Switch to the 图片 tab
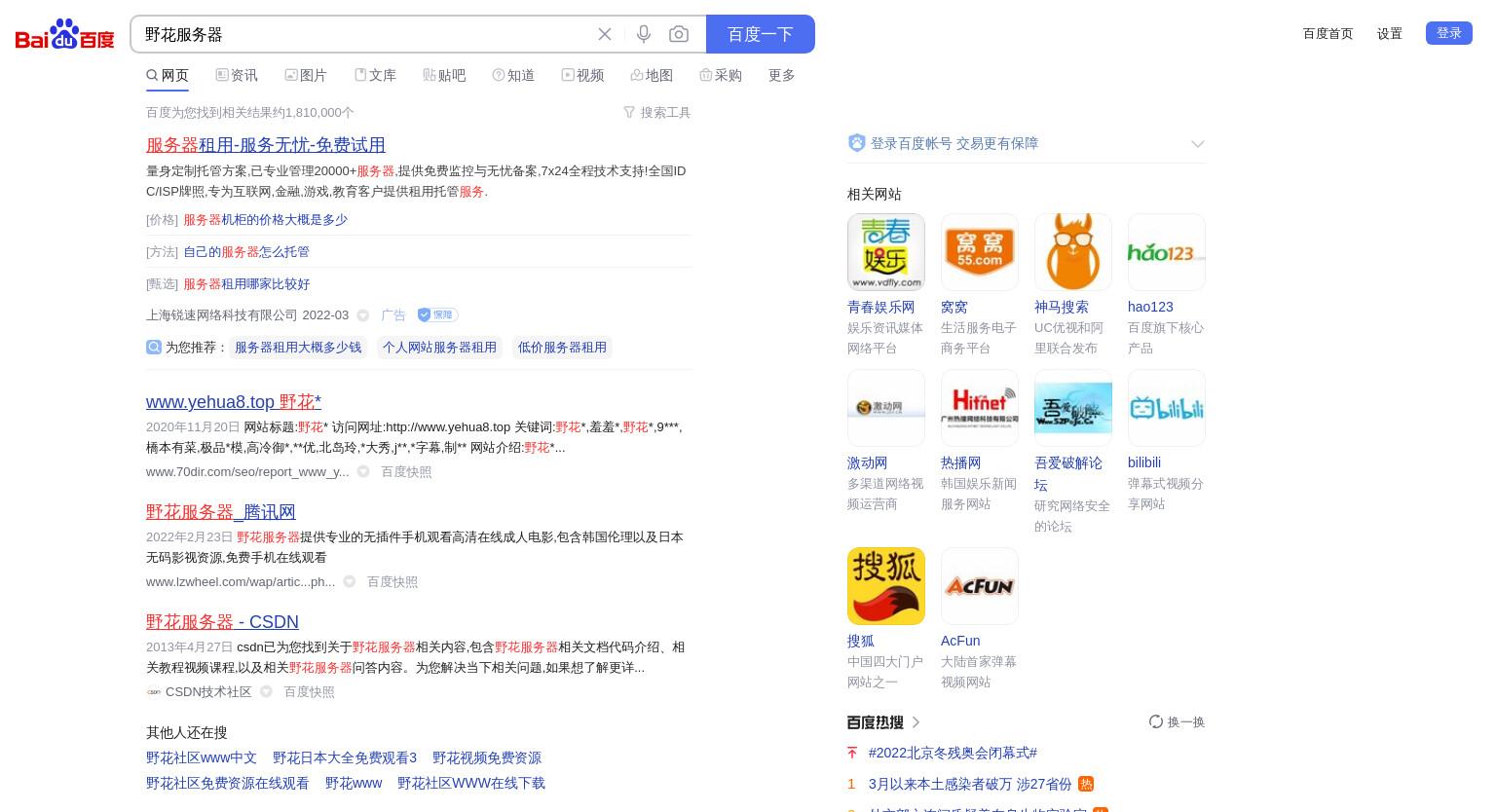 pyautogui.click(x=306, y=75)
